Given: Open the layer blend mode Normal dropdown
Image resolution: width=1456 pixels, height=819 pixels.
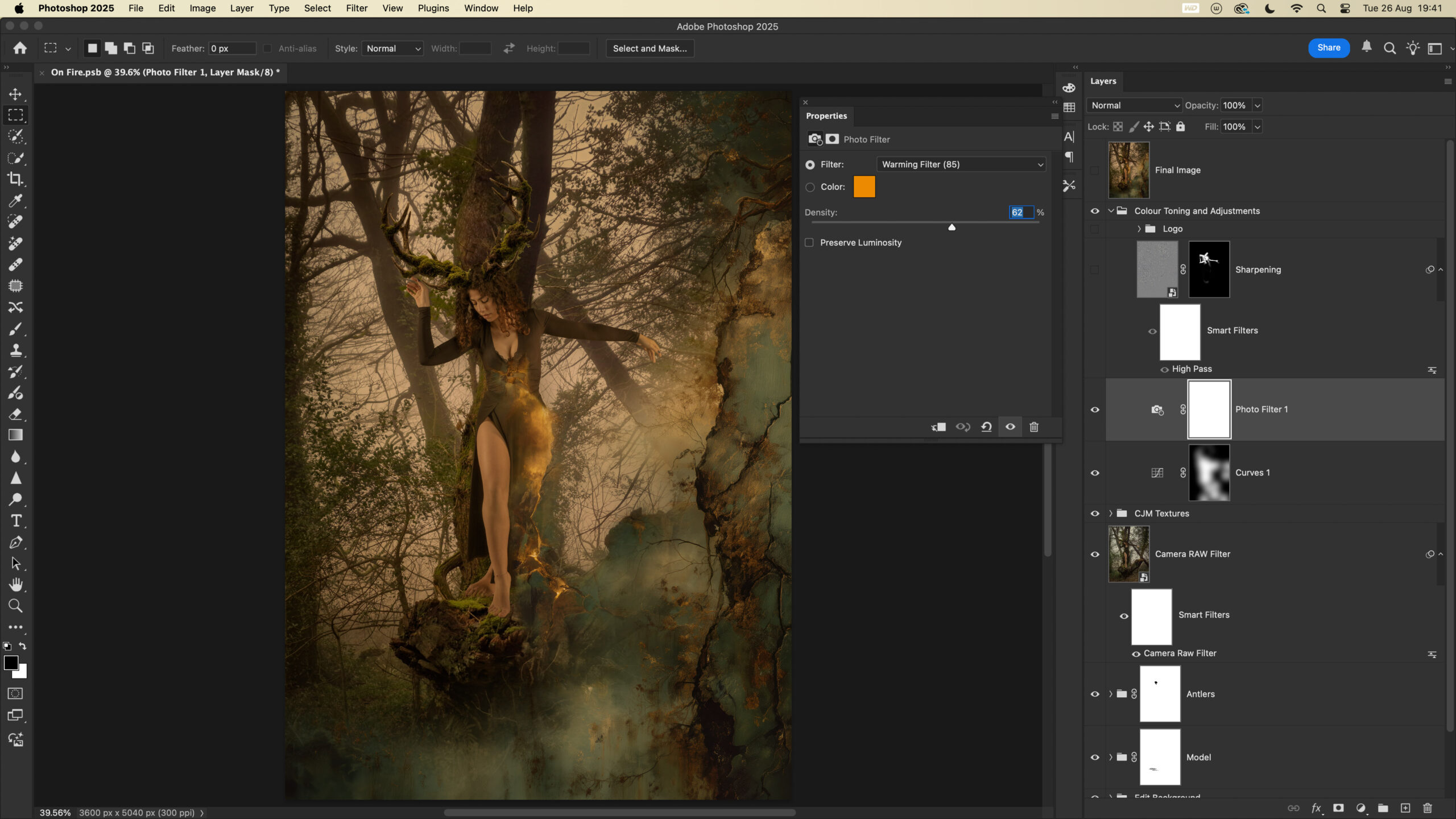Looking at the screenshot, I should pos(1135,106).
